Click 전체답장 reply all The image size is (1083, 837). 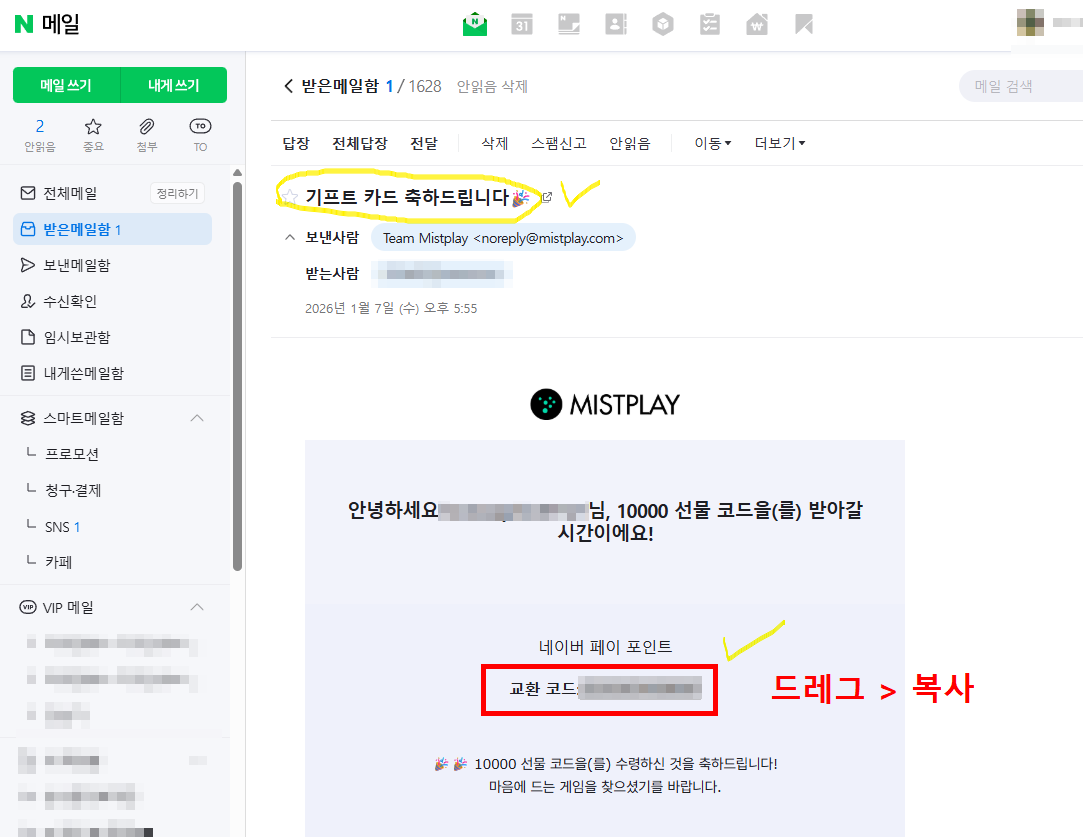(360, 143)
